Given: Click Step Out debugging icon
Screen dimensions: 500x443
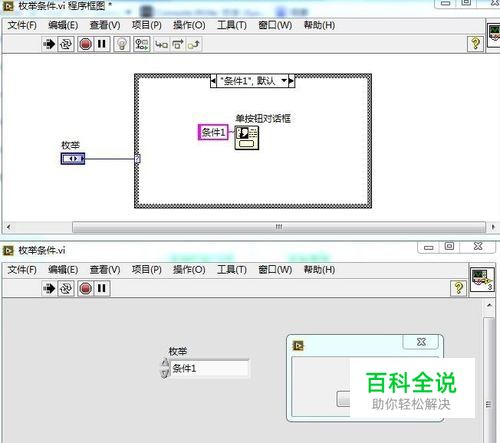Looking at the screenshot, I should pos(194,44).
